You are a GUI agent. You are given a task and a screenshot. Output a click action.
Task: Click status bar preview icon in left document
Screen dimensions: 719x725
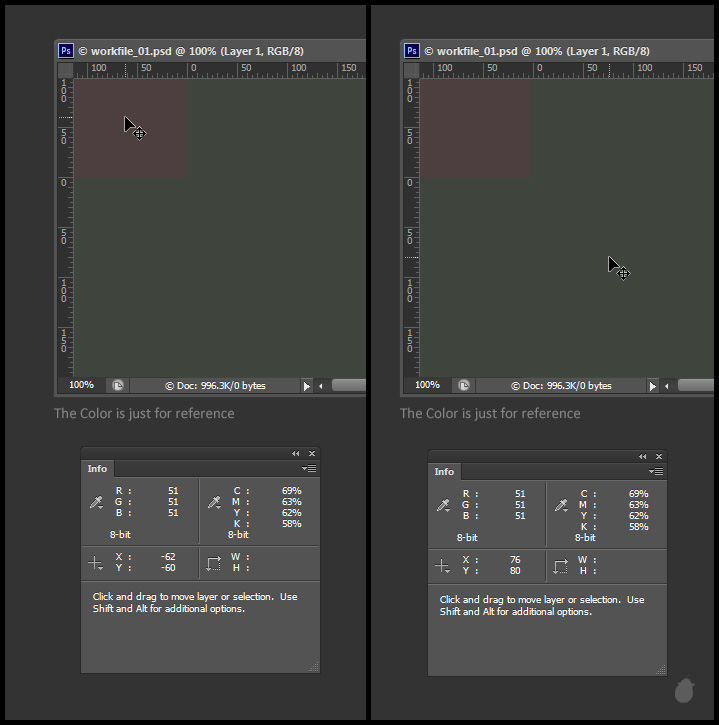[x=118, y=385]
